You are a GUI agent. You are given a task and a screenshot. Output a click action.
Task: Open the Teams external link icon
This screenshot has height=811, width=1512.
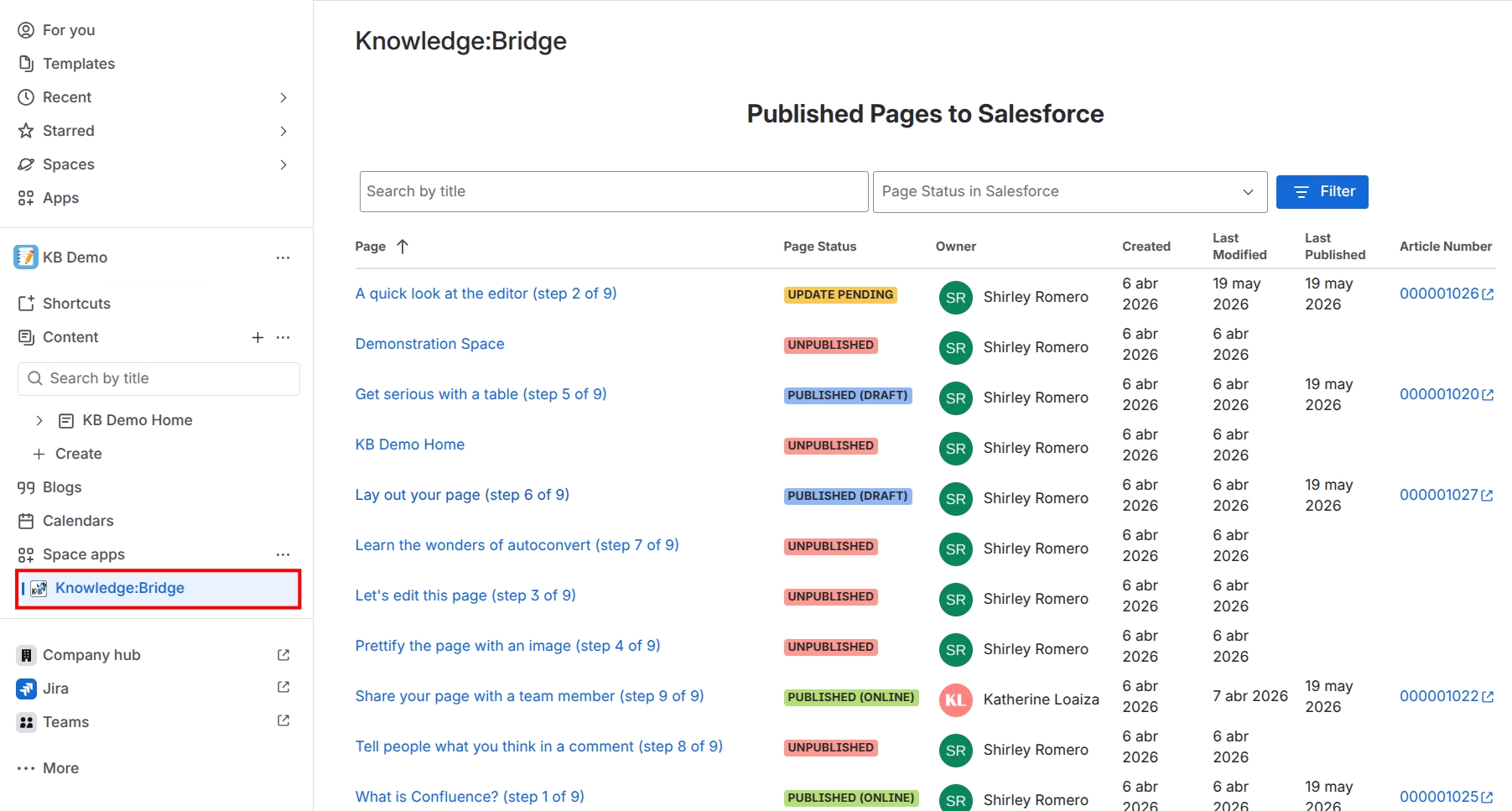(283, 721)
